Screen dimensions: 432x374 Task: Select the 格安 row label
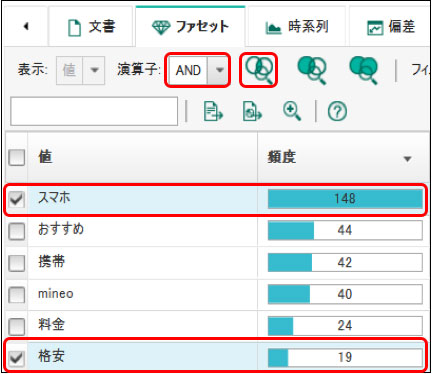point(51,356)
